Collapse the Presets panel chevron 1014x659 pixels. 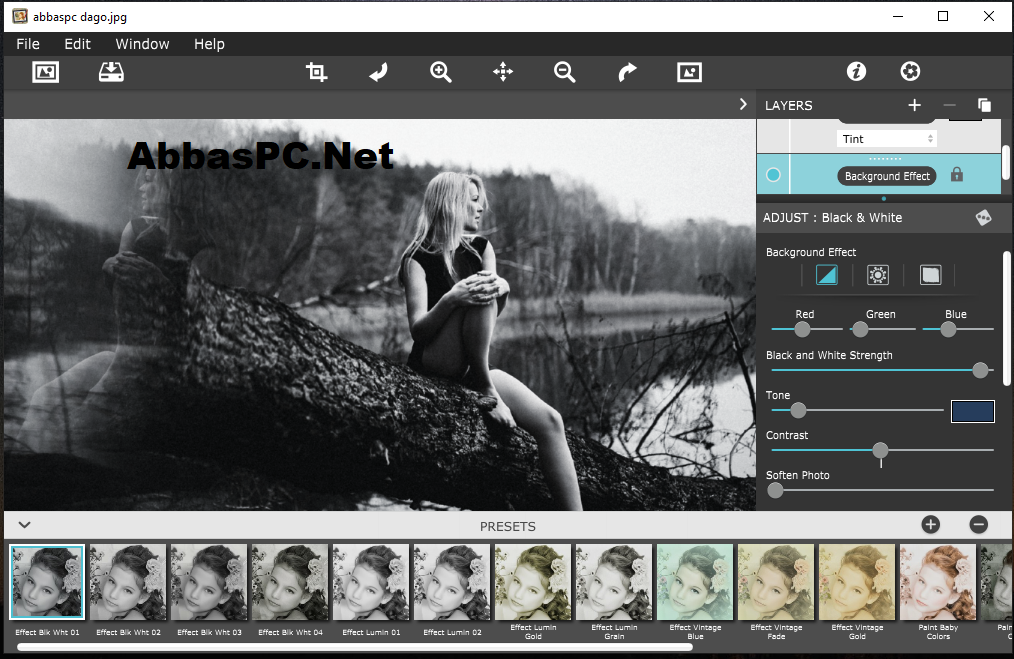tap(25, 524)
